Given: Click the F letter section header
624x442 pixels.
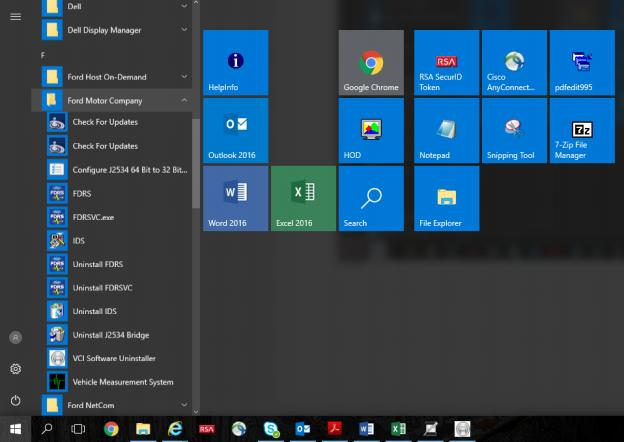Looking at the screenshot, I should 43,56.
